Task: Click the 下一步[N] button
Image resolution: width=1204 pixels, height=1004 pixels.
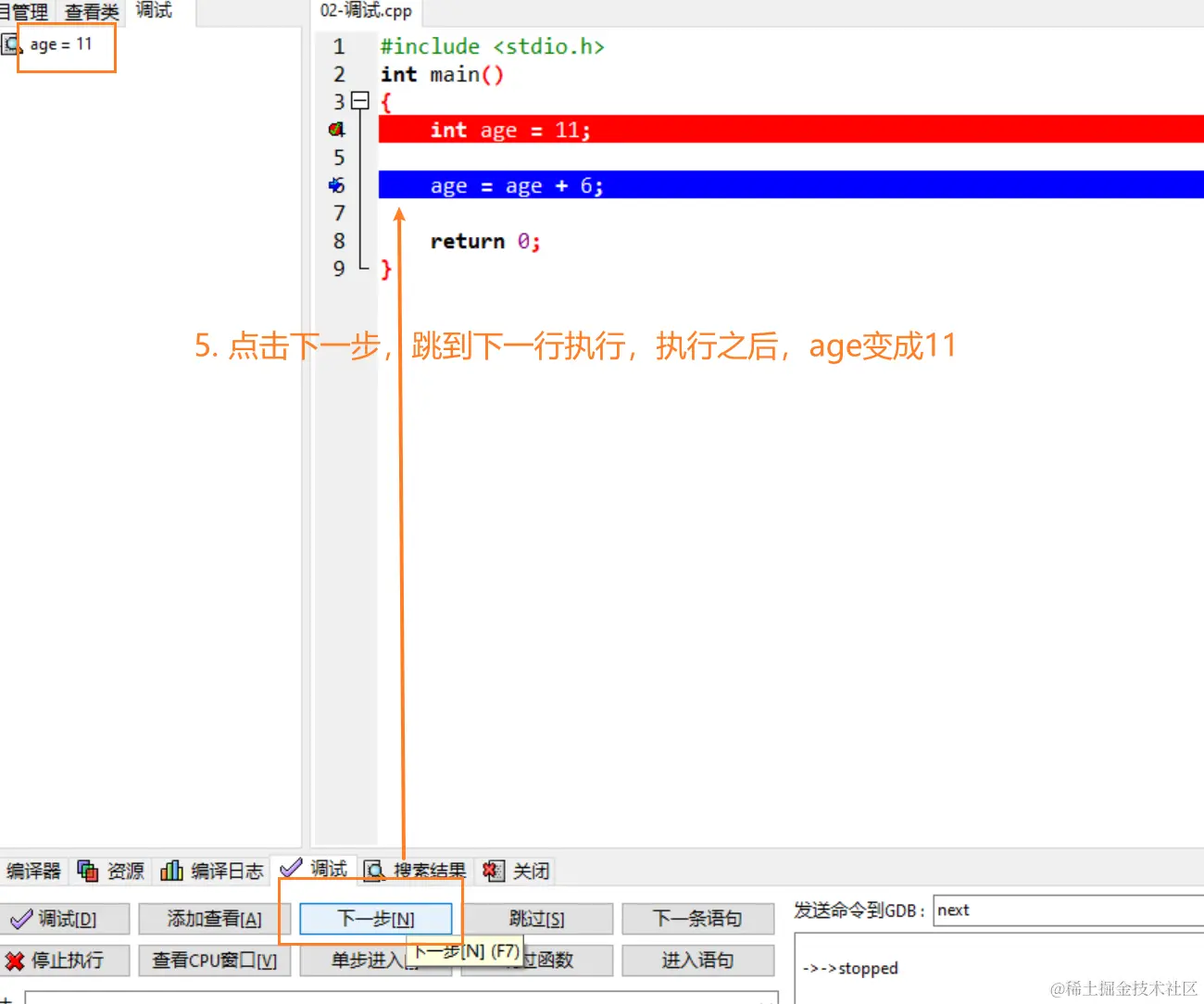Action: [x=375, y=919]
